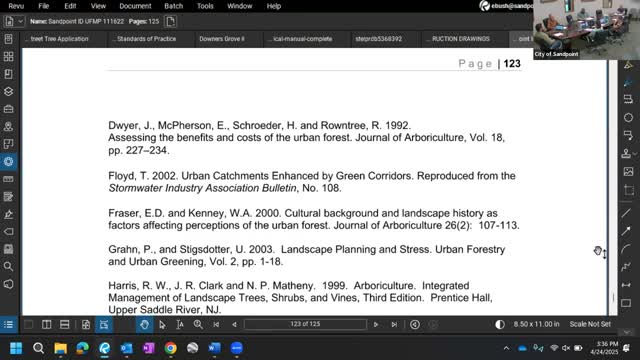Go to the previous page
640x360 pixels.
[x=234, y=324]
